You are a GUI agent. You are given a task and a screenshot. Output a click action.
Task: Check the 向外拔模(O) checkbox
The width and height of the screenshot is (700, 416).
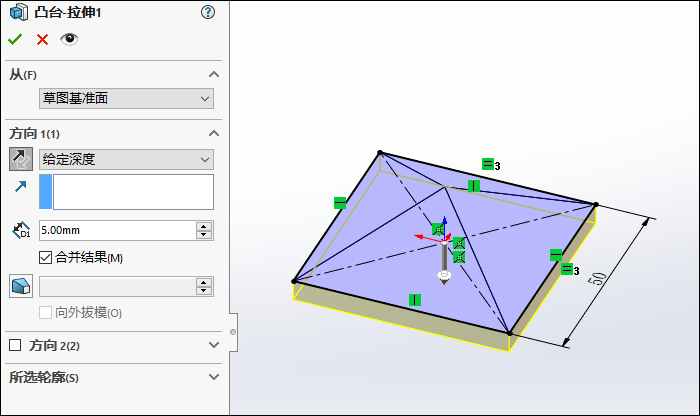46,312
